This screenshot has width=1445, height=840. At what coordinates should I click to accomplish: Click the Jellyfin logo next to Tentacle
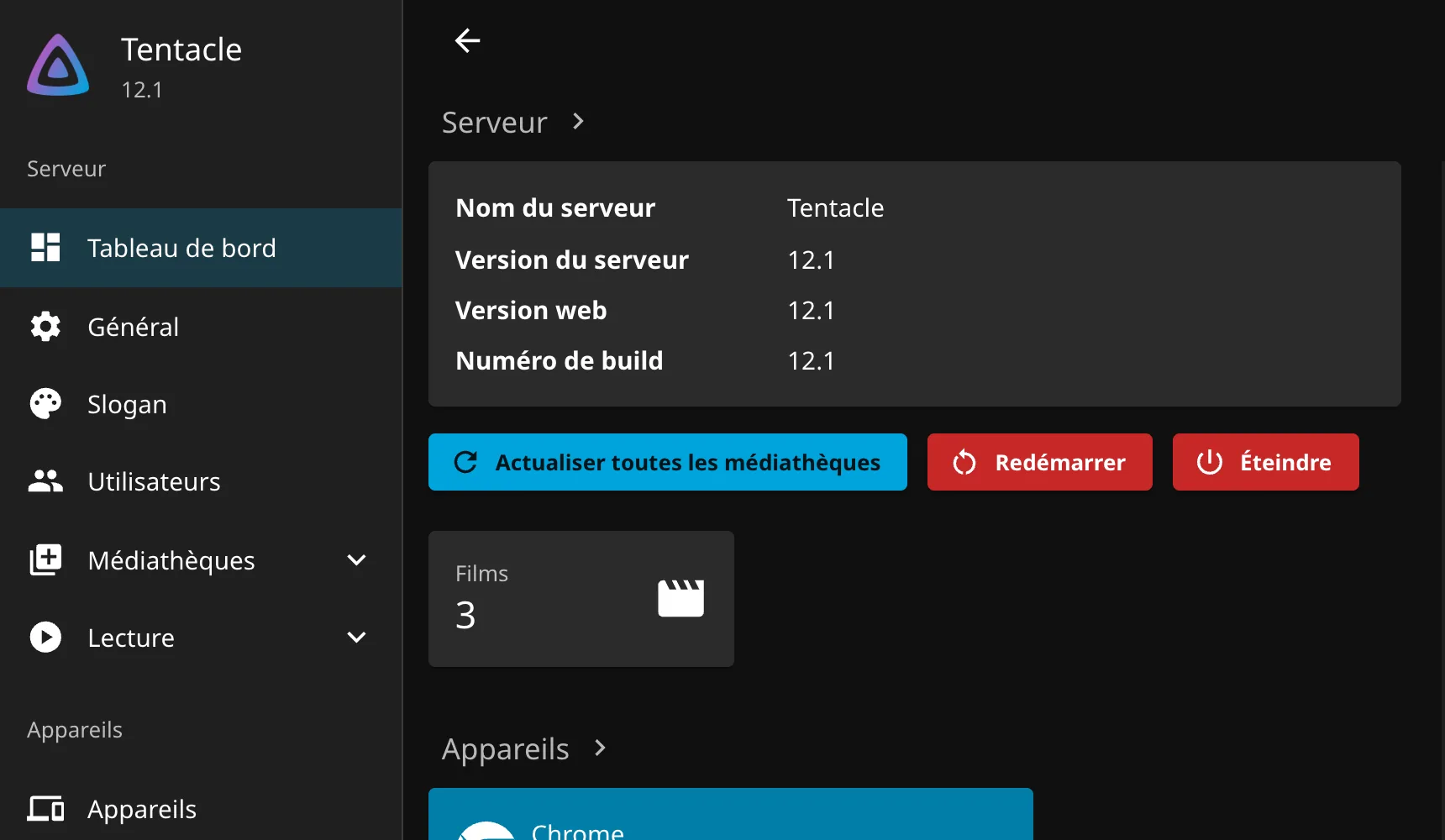(x=58, y=66)
